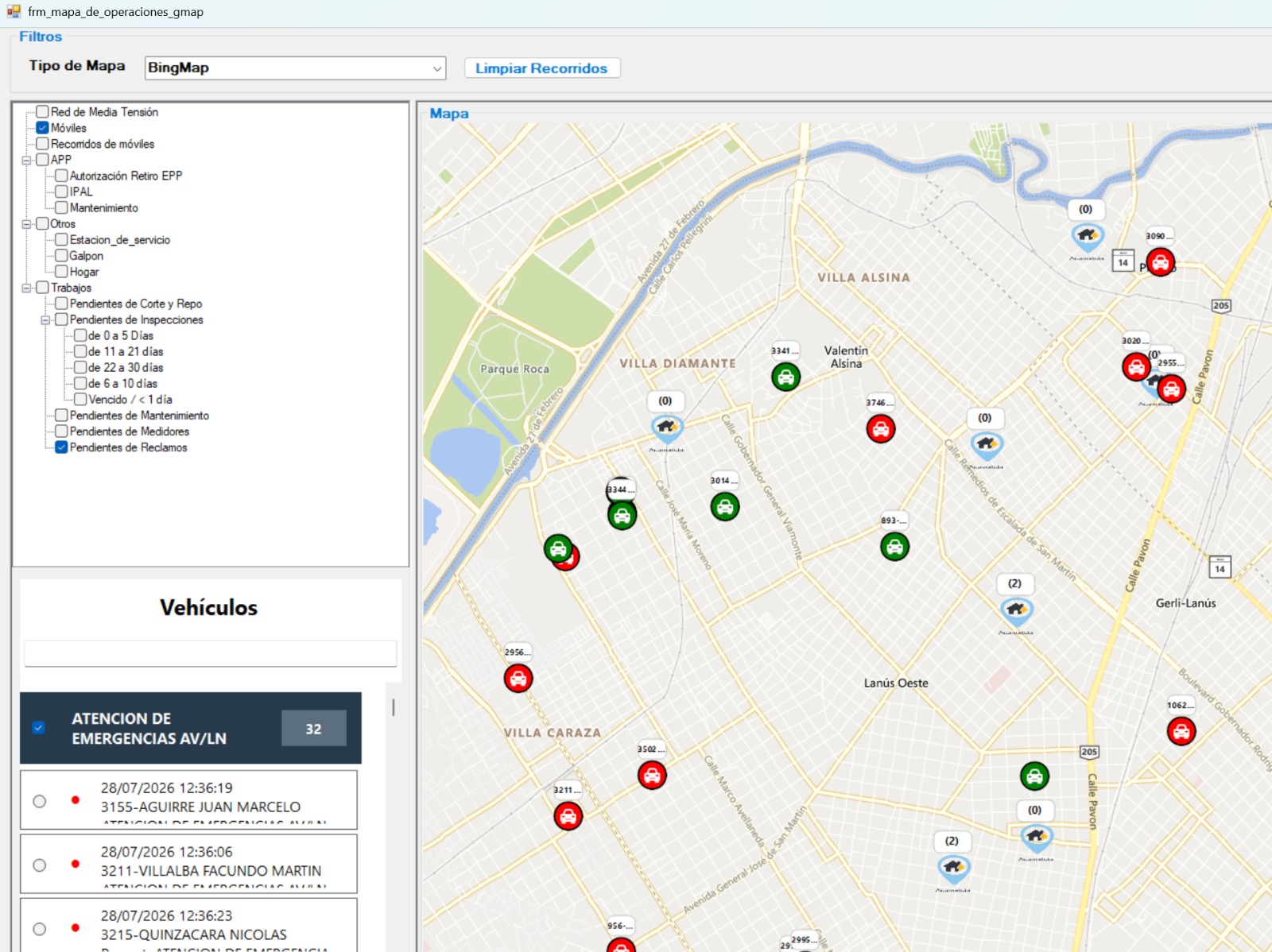The height and width of the screenshot is (952, 1272).
Task: Click the red vehicle marker labeled 3211
Action: point(568,816)
